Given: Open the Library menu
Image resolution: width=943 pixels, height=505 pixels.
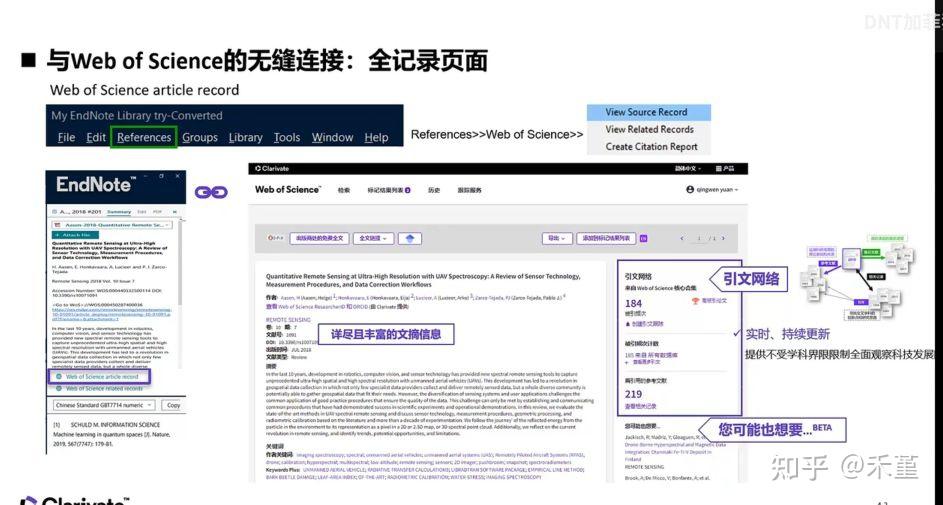Looking at the screenshot, I should coord(245,138).
